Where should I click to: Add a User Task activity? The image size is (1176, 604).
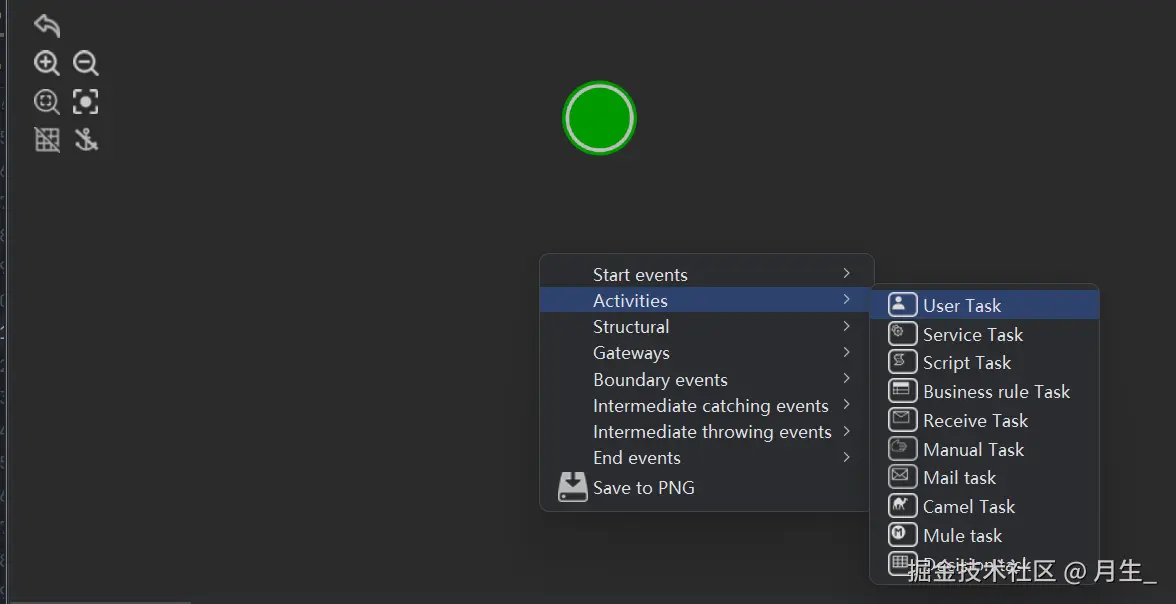click(x=961, y=306)
